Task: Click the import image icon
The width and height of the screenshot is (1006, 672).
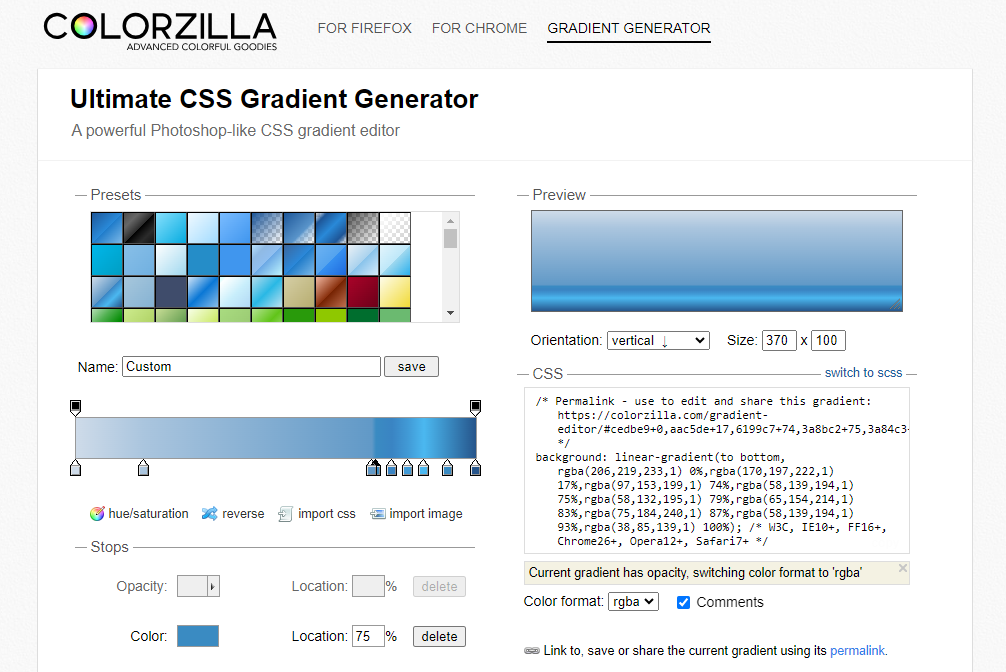Action: [377, 514]
